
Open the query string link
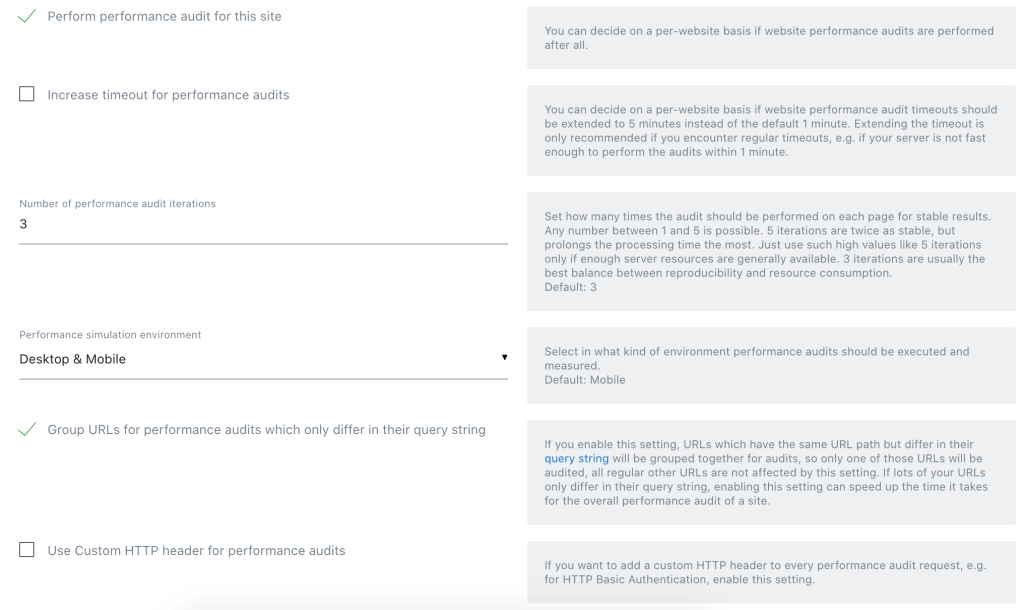click(x=576, y=458)
